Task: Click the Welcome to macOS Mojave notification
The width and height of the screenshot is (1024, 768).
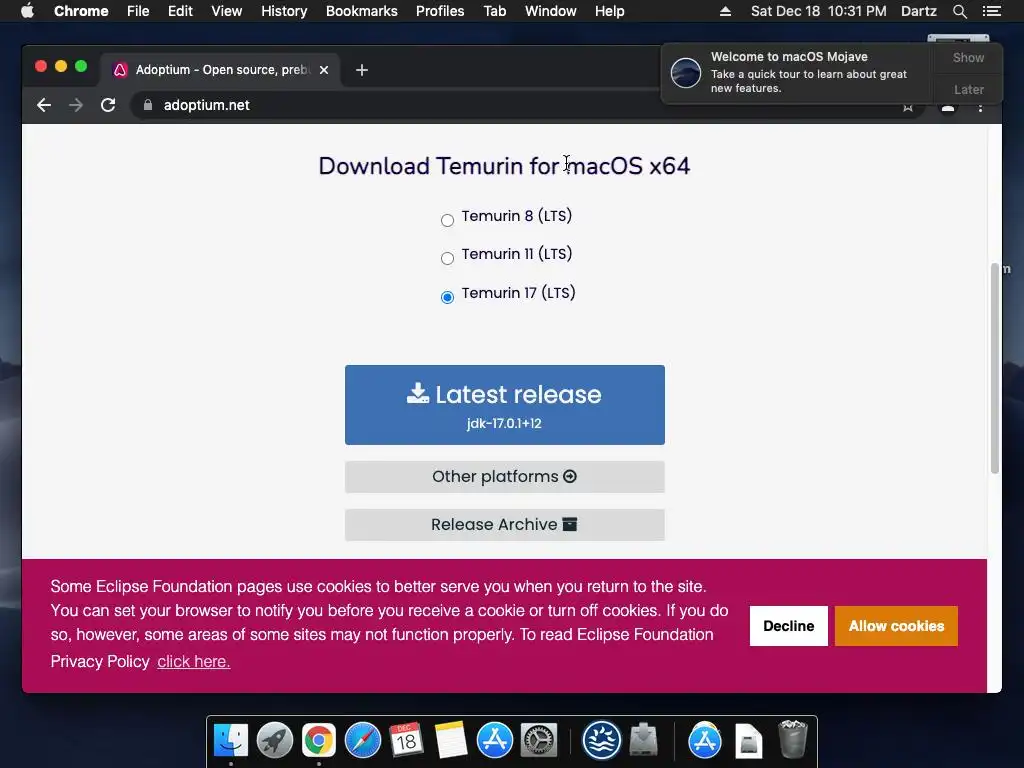Action: (x=797, y=72)
